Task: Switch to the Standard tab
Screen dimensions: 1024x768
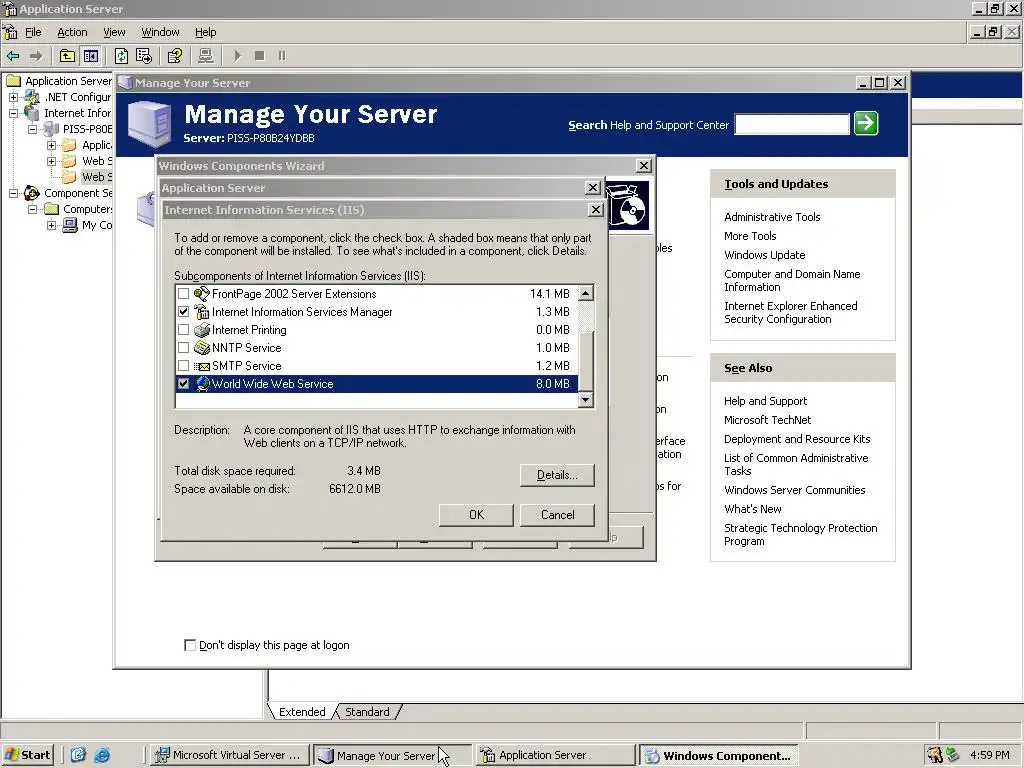Action: tap(367, 712)
